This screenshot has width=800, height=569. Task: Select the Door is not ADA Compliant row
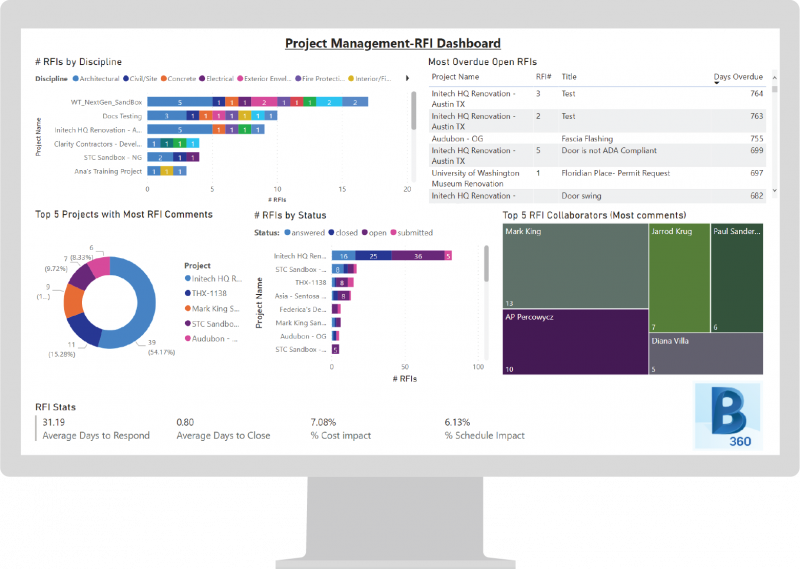click(597, 155)
